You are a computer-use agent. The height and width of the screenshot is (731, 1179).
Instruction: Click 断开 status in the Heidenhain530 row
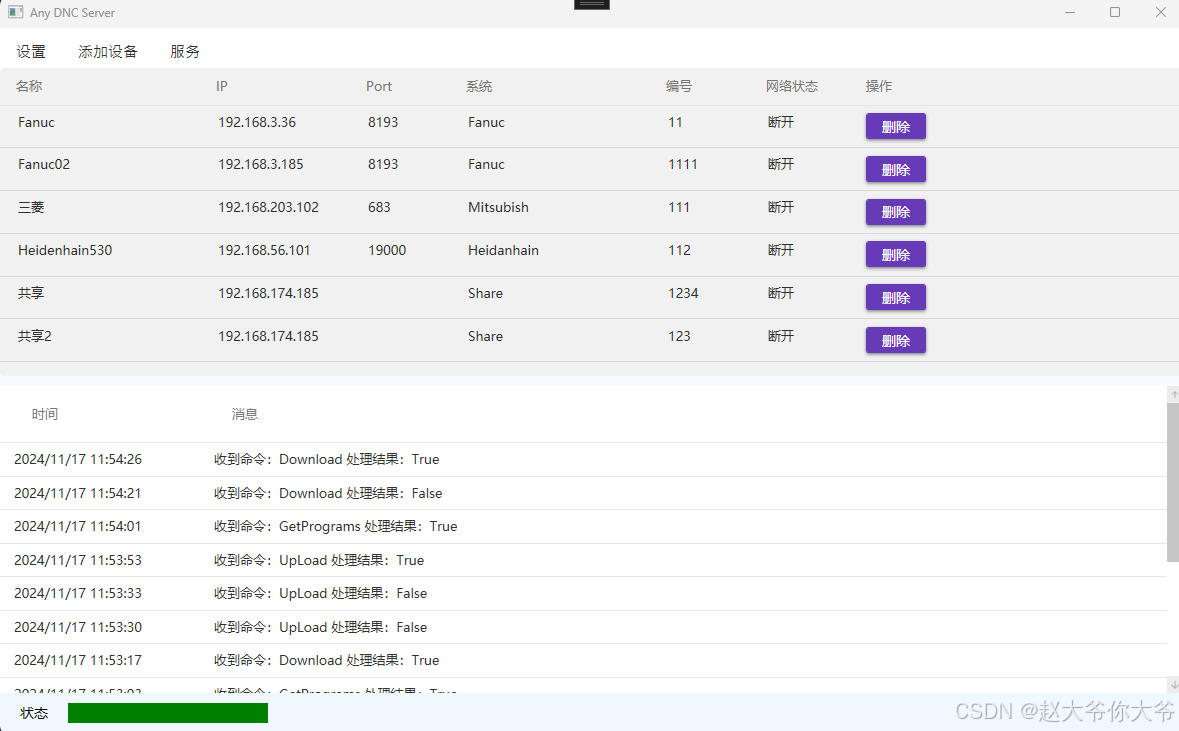coord(780,250)
